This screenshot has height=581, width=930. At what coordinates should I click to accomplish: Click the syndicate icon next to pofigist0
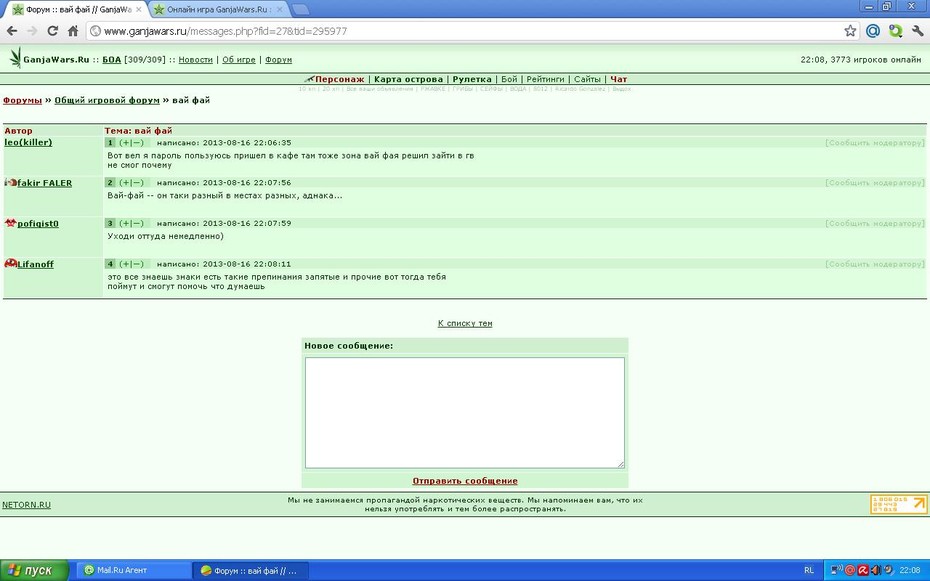10,224
